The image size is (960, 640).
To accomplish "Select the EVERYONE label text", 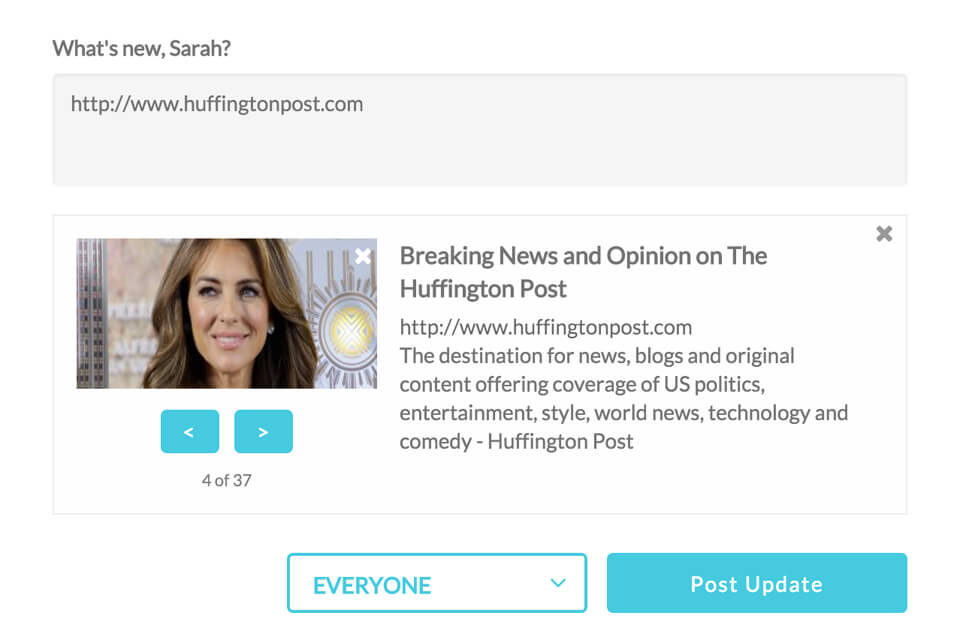I will [x=372, y=585].
